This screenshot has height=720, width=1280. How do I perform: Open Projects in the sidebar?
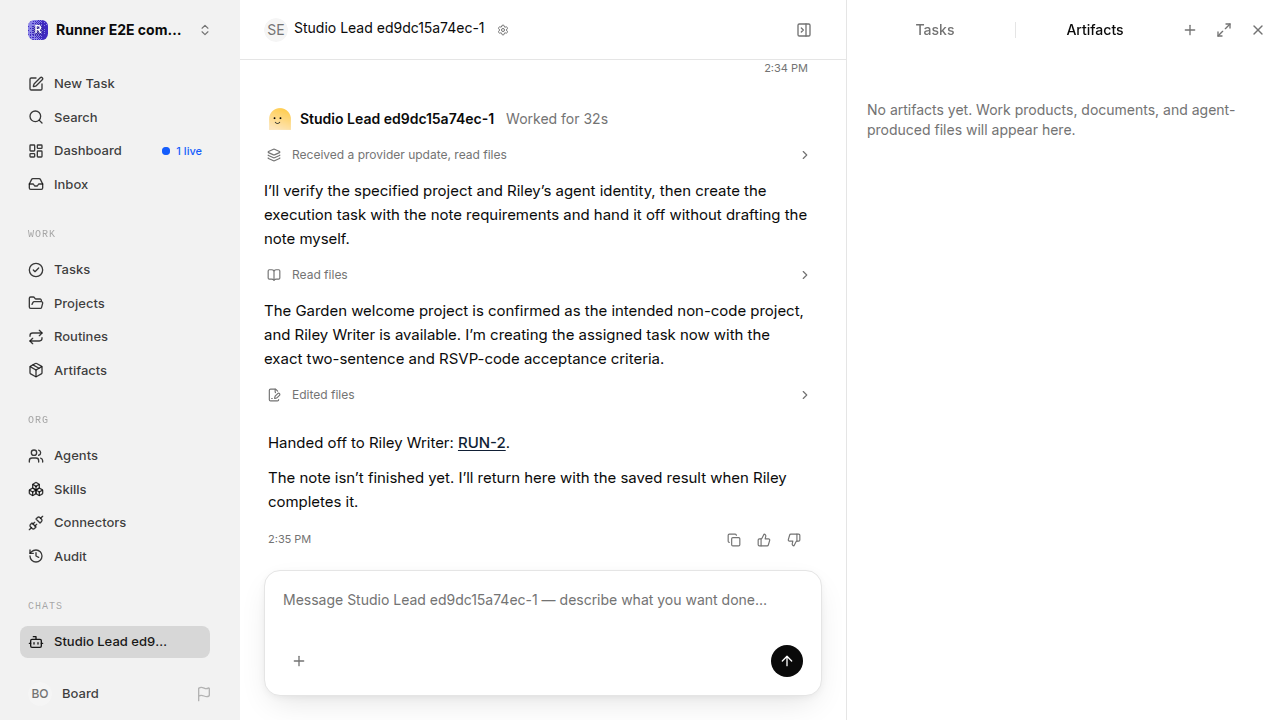pos(115,303)
